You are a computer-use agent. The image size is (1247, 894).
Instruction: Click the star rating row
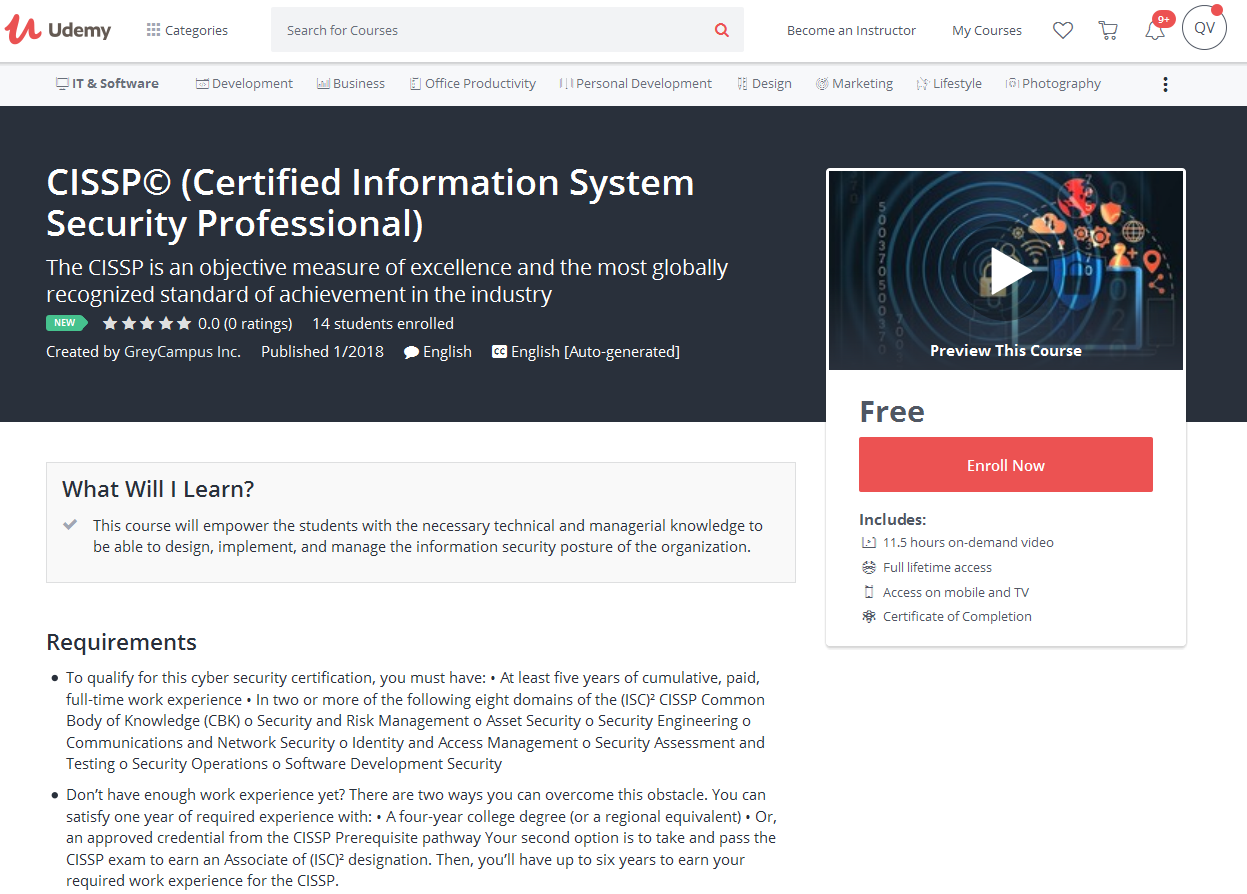(x=147, y=324)
